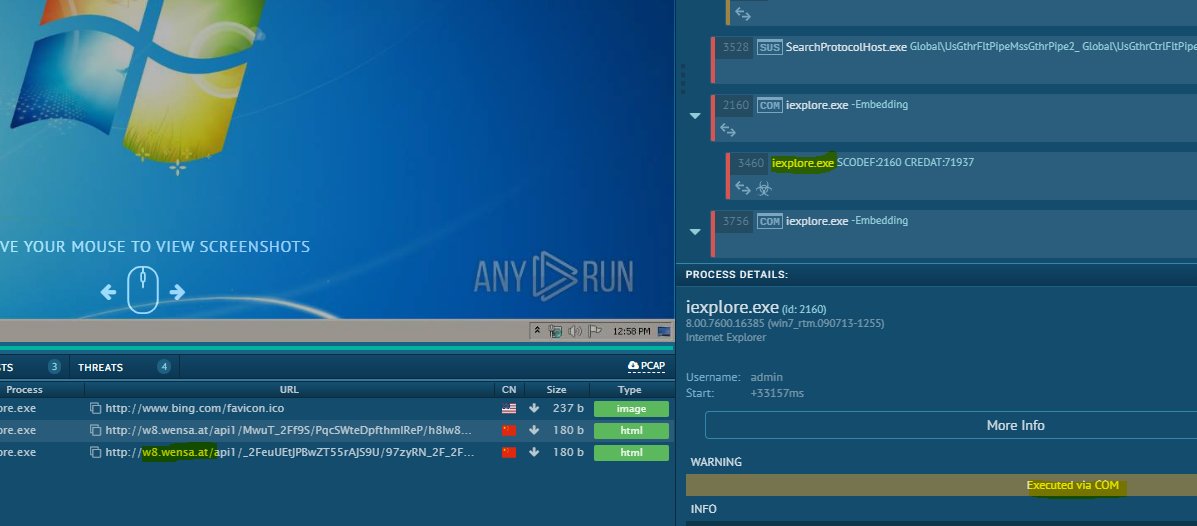1197x526 pixels.
Task: Open the Action Center flag in the tray
Action: click(595, 331)
